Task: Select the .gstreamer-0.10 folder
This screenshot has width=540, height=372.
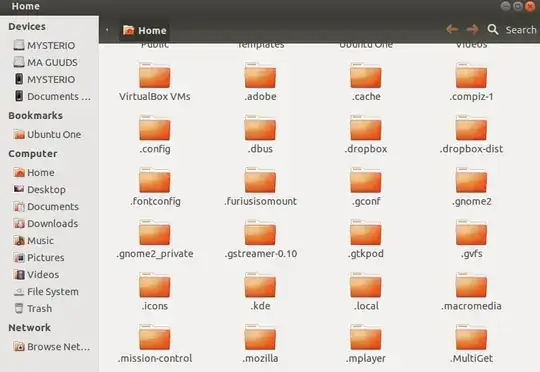Action: coord(260,239)
